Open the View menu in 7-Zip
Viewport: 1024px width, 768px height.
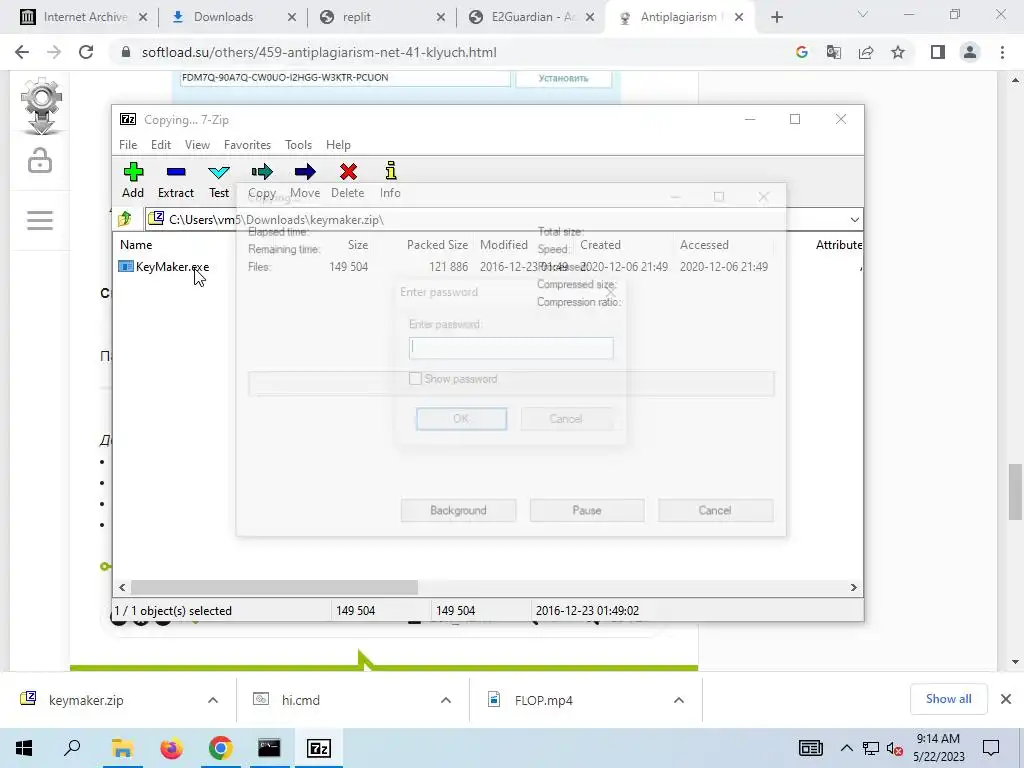[197, 145]
